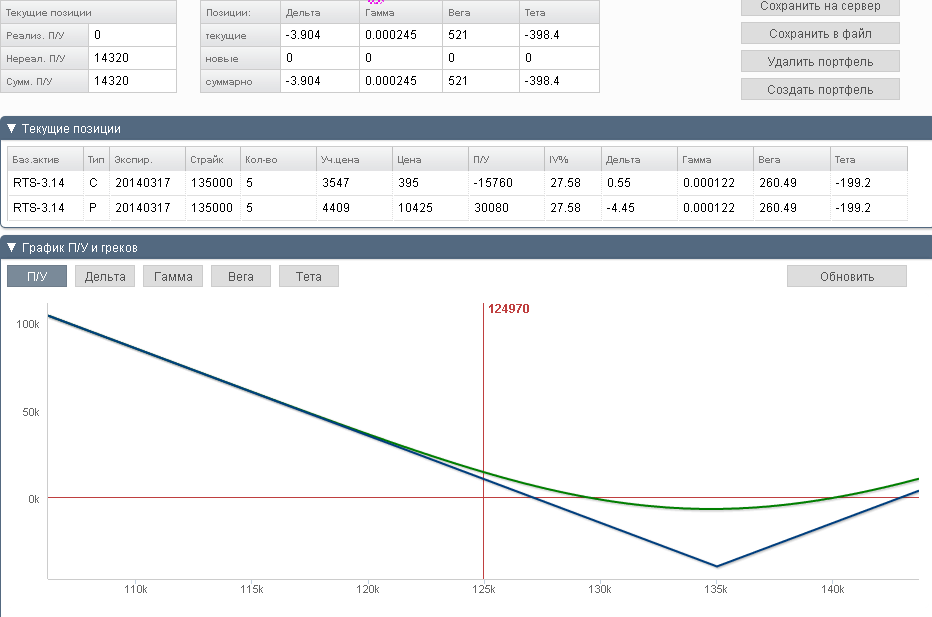Click the red 124970 price marker label
Viewport: 932px width, 617px height.
tap(508, 308)
